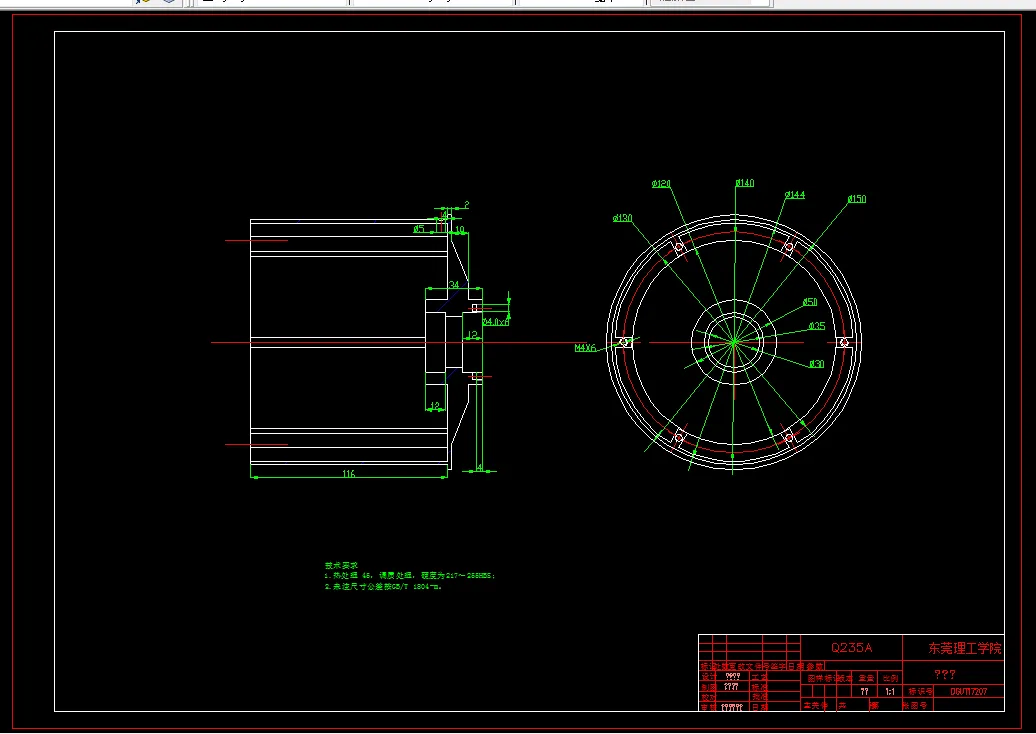Select the Ø50 dimension label
The image size is (1036, 734).
pos(810,302)
